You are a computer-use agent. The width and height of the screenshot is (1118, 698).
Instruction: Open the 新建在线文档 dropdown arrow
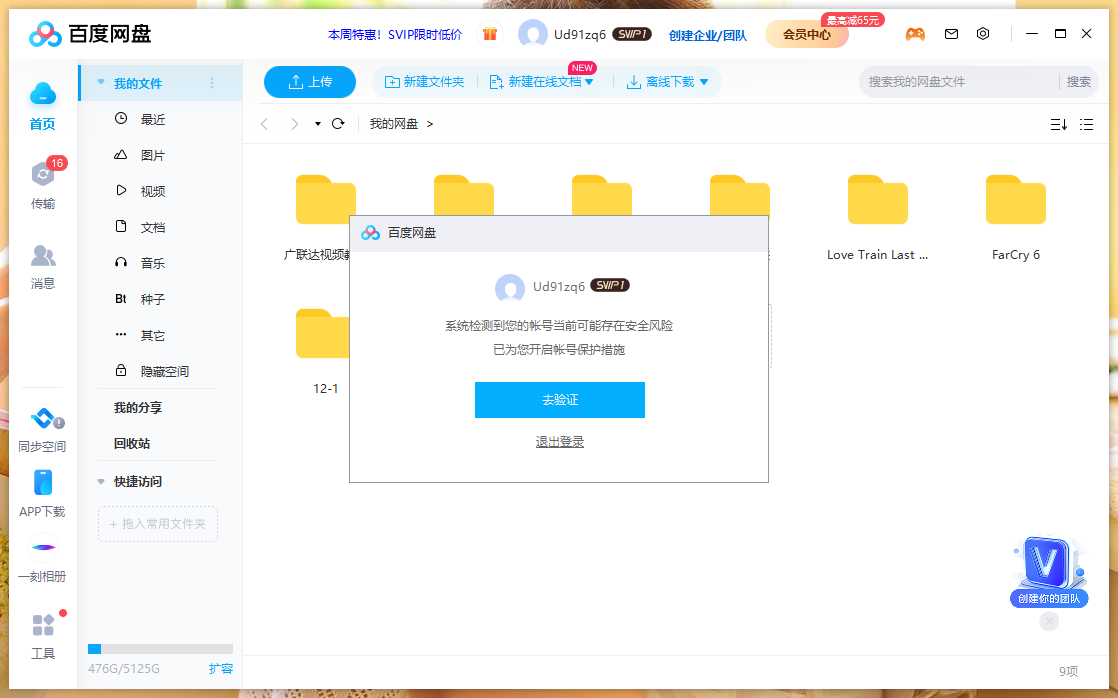[589, 83]
